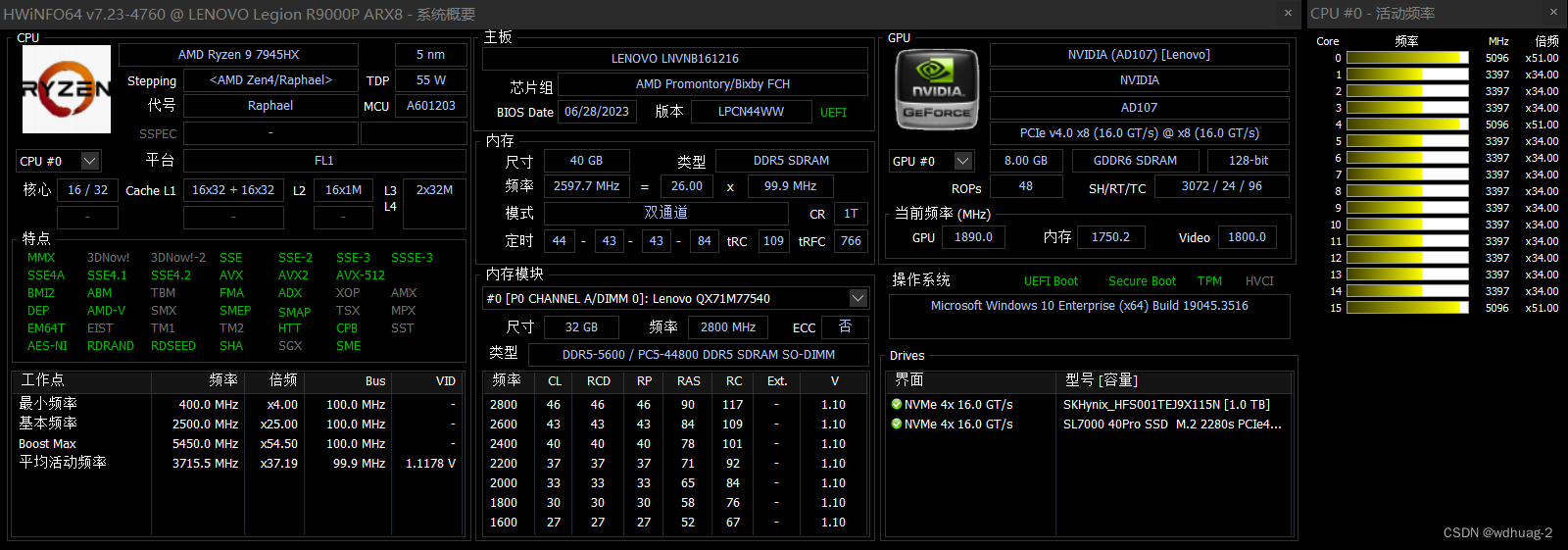Click the Raphael codename field

coord(269,106)
